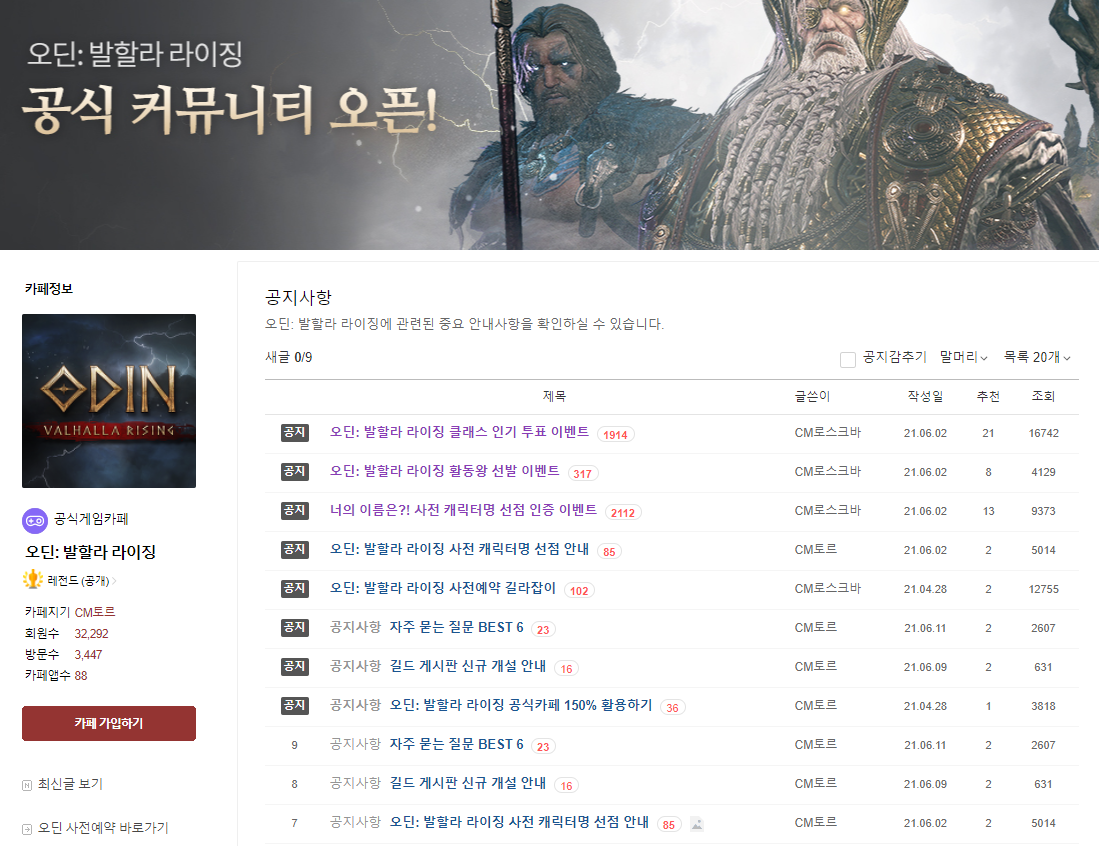Click comment count 102 badge
The height and width of the screenshot is (846, 1099).
[579, 591]
